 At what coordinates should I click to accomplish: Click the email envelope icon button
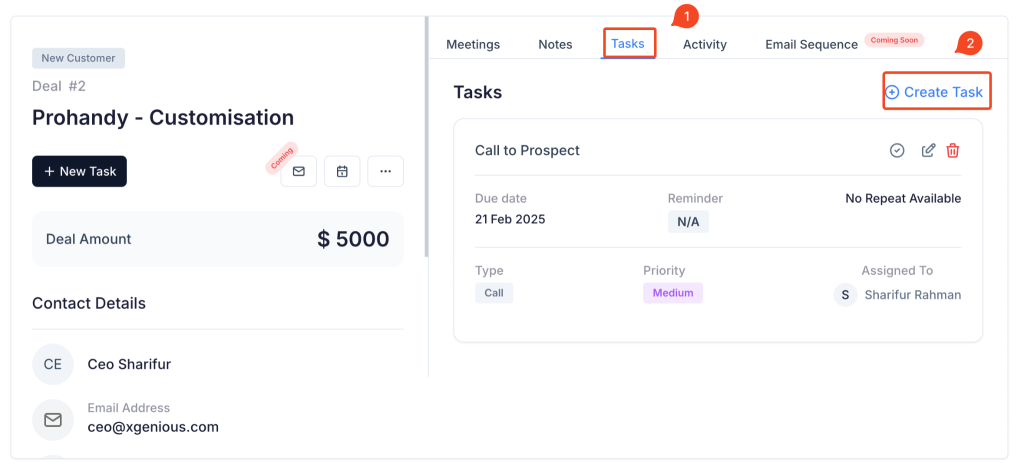pos(298,171)
